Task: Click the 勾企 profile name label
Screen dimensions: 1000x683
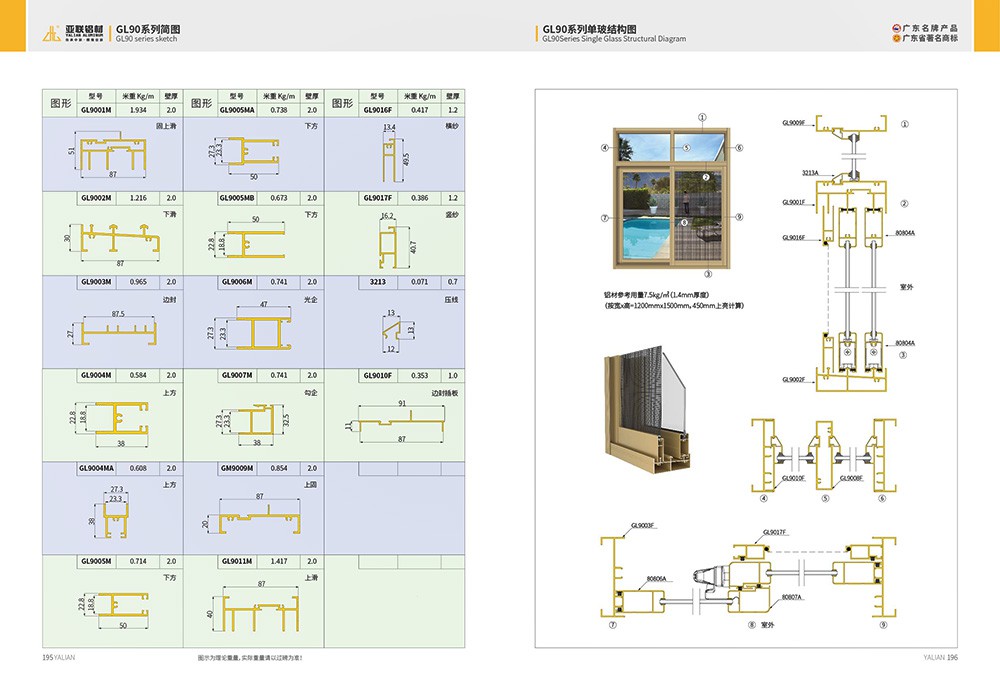Action: 311,393
